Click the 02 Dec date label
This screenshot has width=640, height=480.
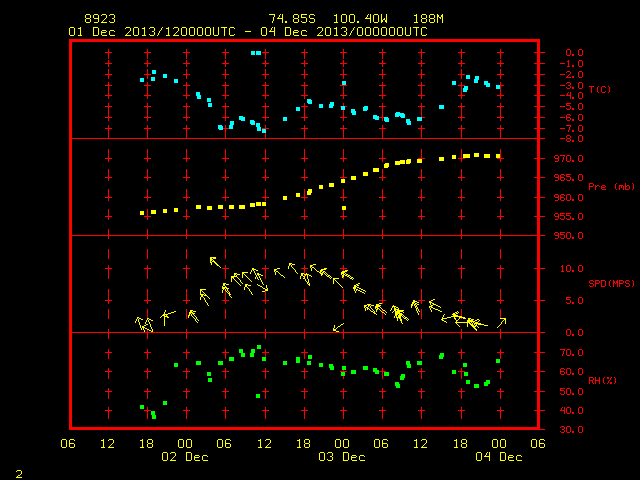coord(185,457)
